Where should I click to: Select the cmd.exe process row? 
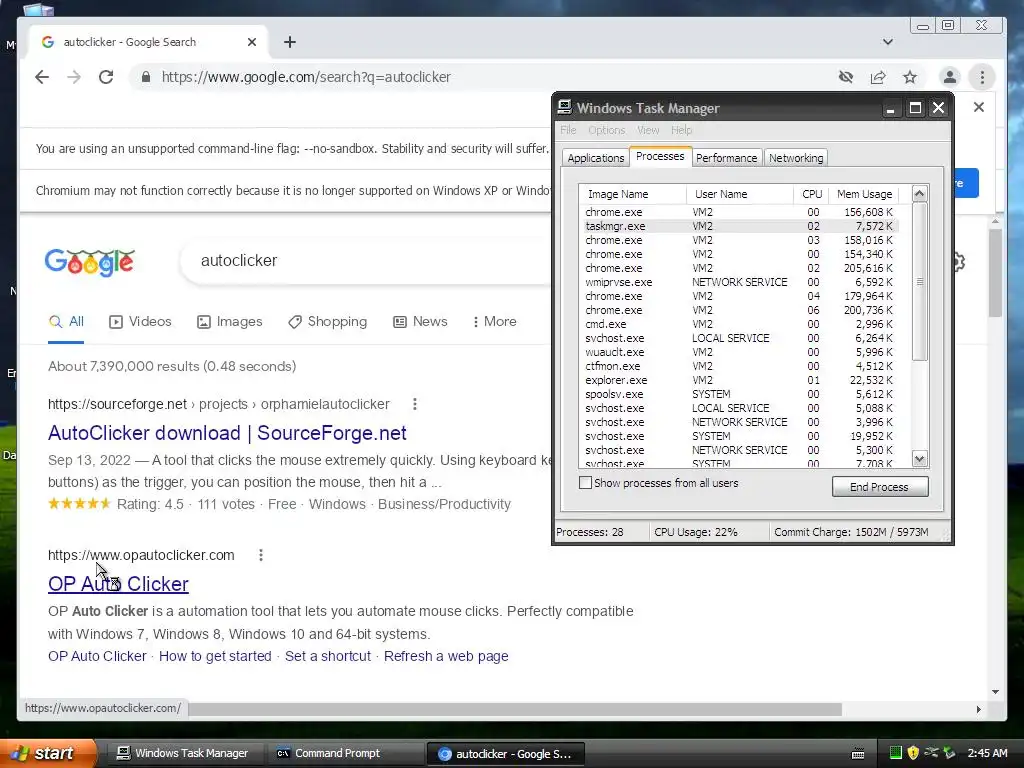point(739,324)
